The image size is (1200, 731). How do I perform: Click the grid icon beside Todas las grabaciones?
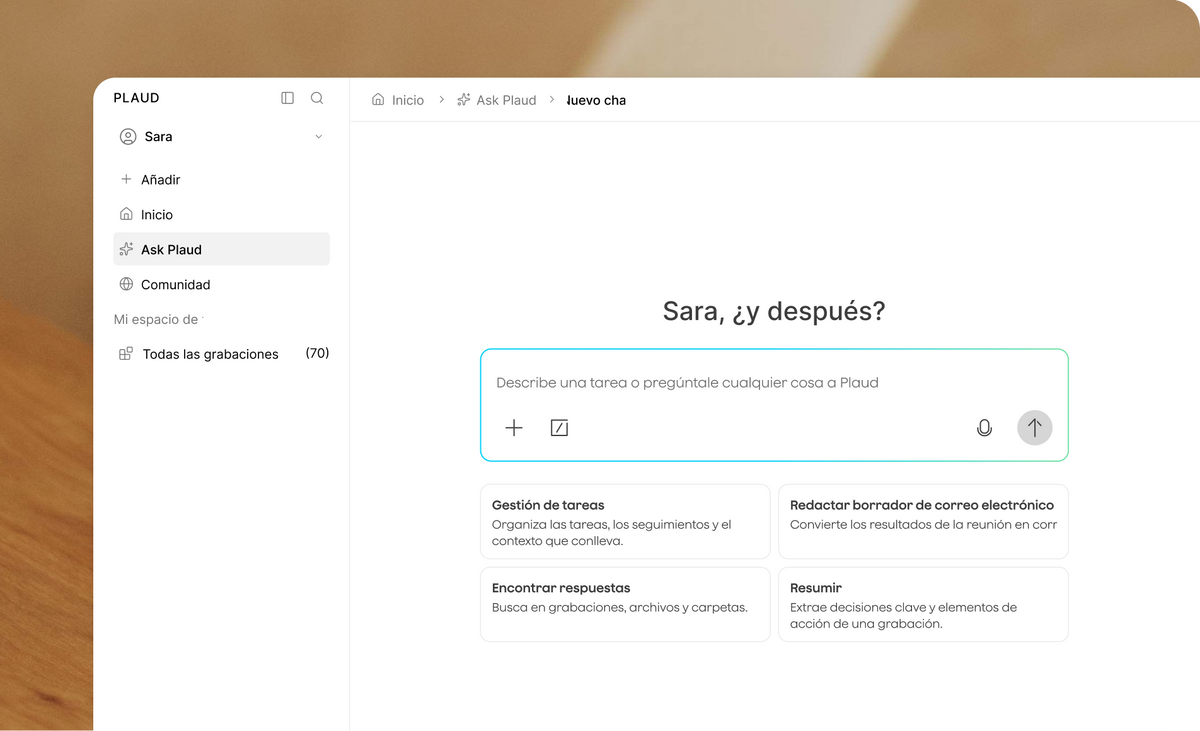click(x=126, y=354)
